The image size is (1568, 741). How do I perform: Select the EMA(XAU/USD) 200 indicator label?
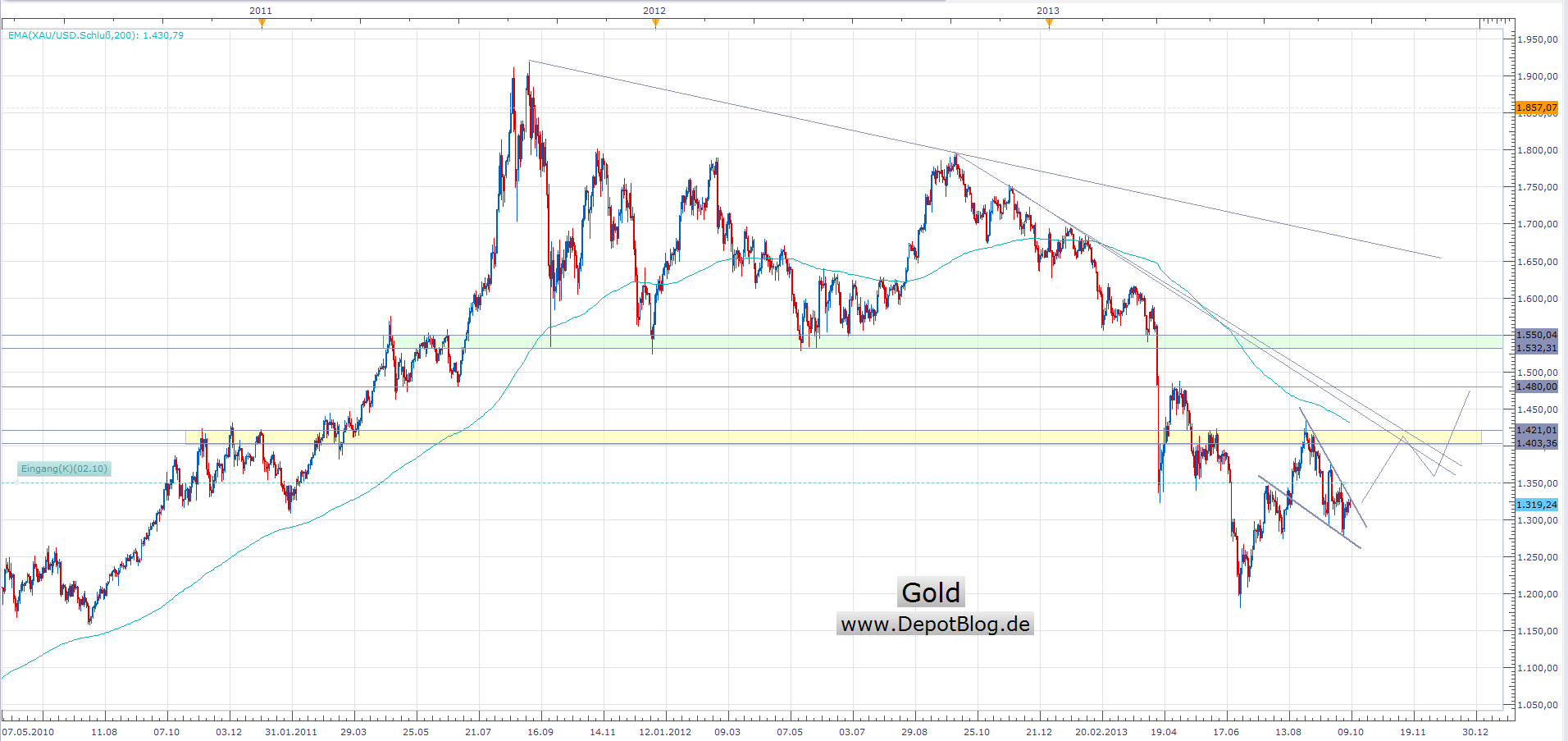click(x=96, y=35)
